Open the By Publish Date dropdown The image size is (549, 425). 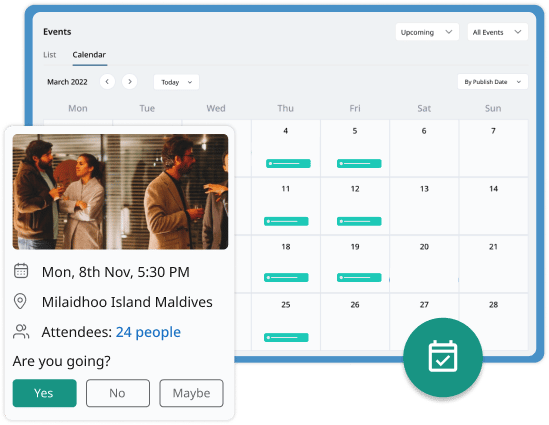coord(493,82)
